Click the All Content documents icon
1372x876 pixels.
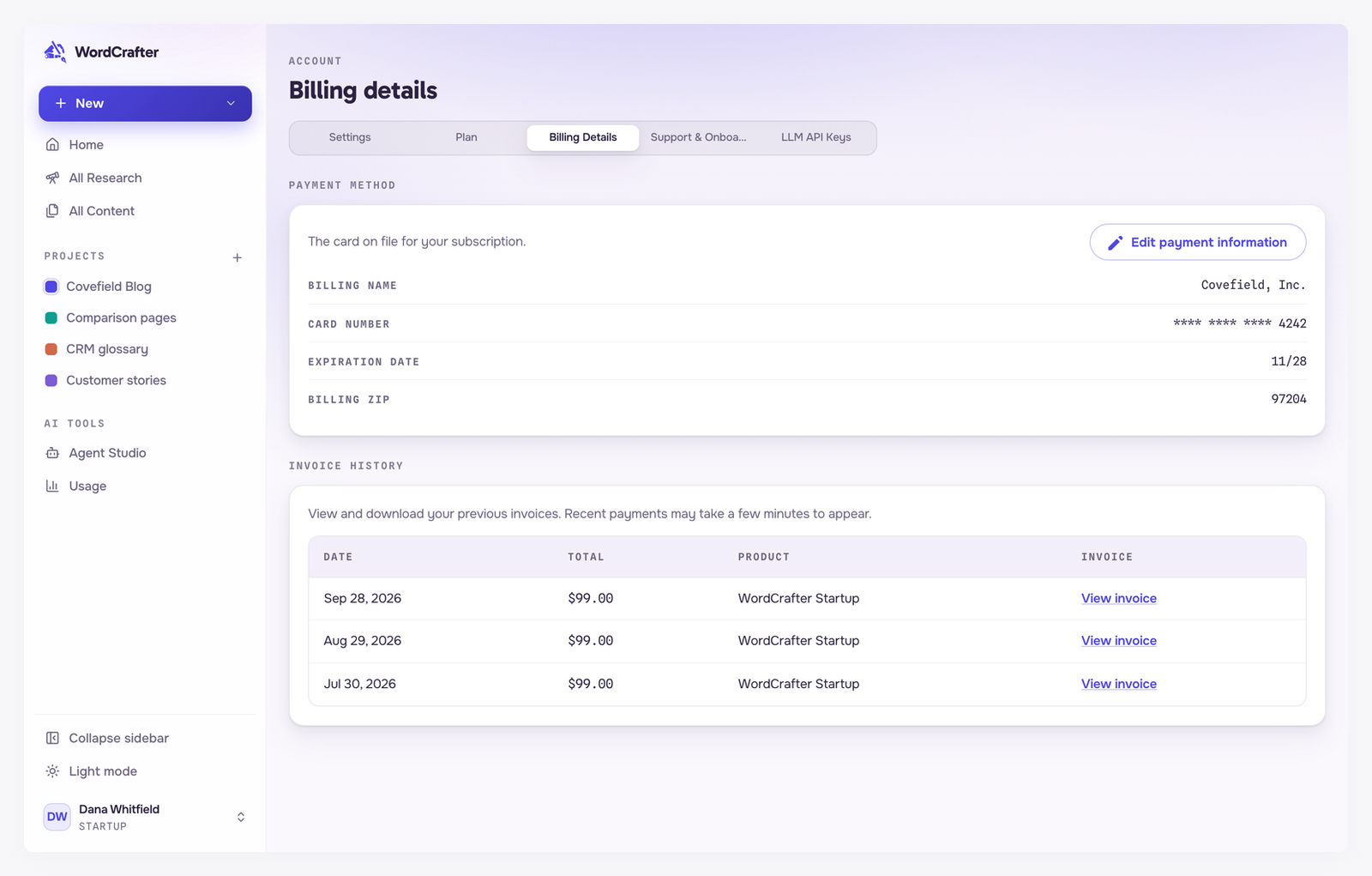pyautogui.click(x=52, y=211)
